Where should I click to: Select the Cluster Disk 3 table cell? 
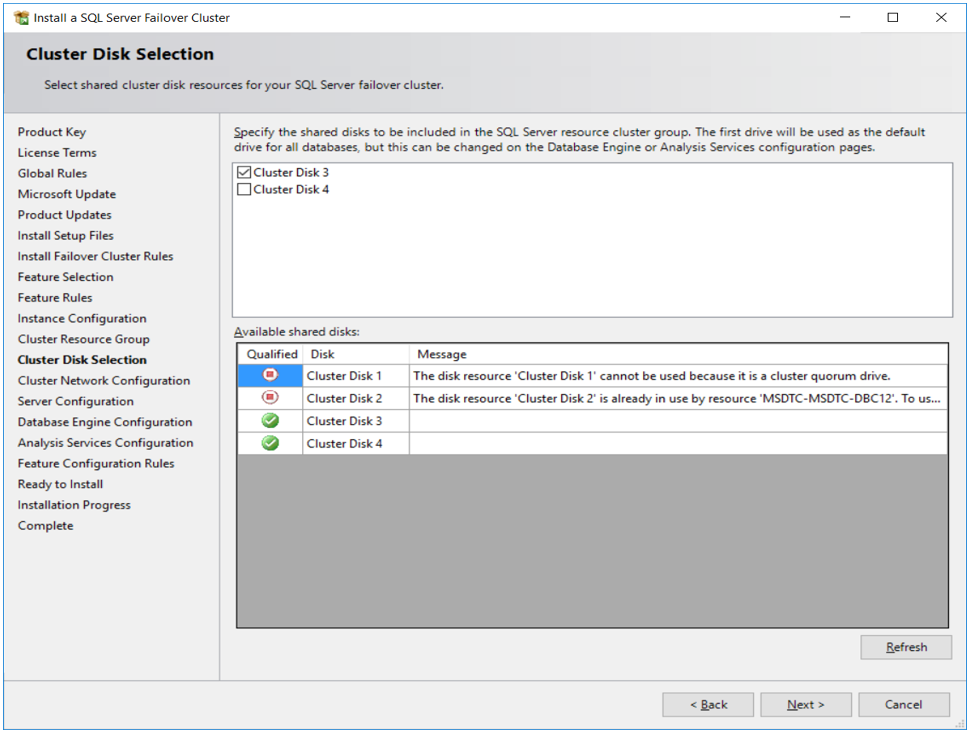click(356, 421)
